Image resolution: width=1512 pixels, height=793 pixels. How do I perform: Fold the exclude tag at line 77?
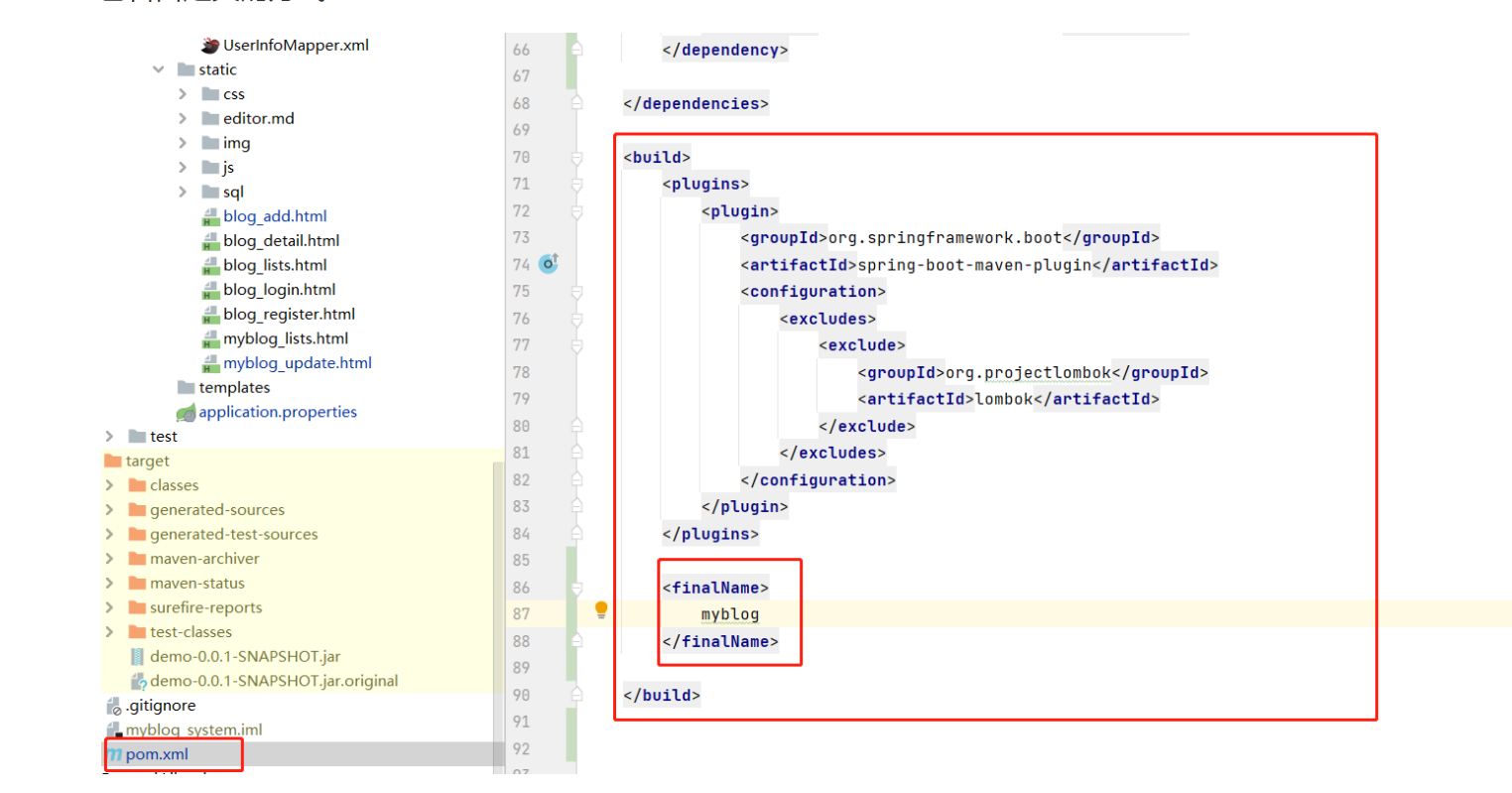point(576,345)
